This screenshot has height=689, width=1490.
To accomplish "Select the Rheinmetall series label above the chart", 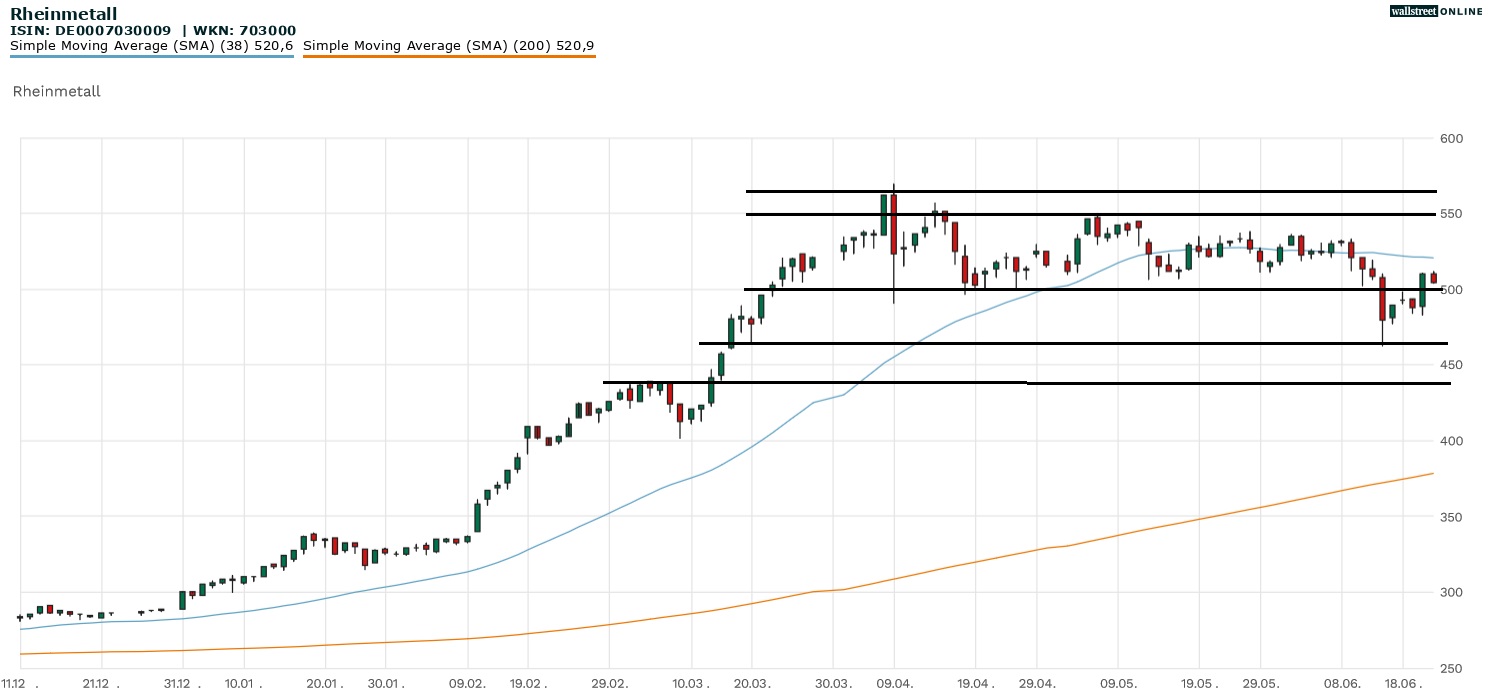I will (x=56, y=91).
